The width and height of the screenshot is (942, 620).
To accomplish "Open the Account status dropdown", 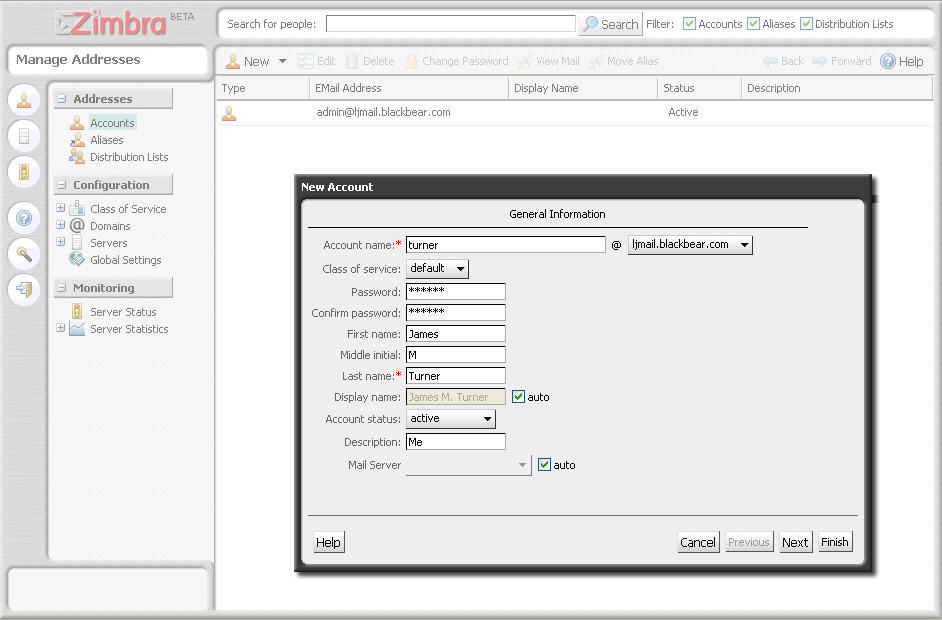I will pyautogui.click(x=451, y=419).
